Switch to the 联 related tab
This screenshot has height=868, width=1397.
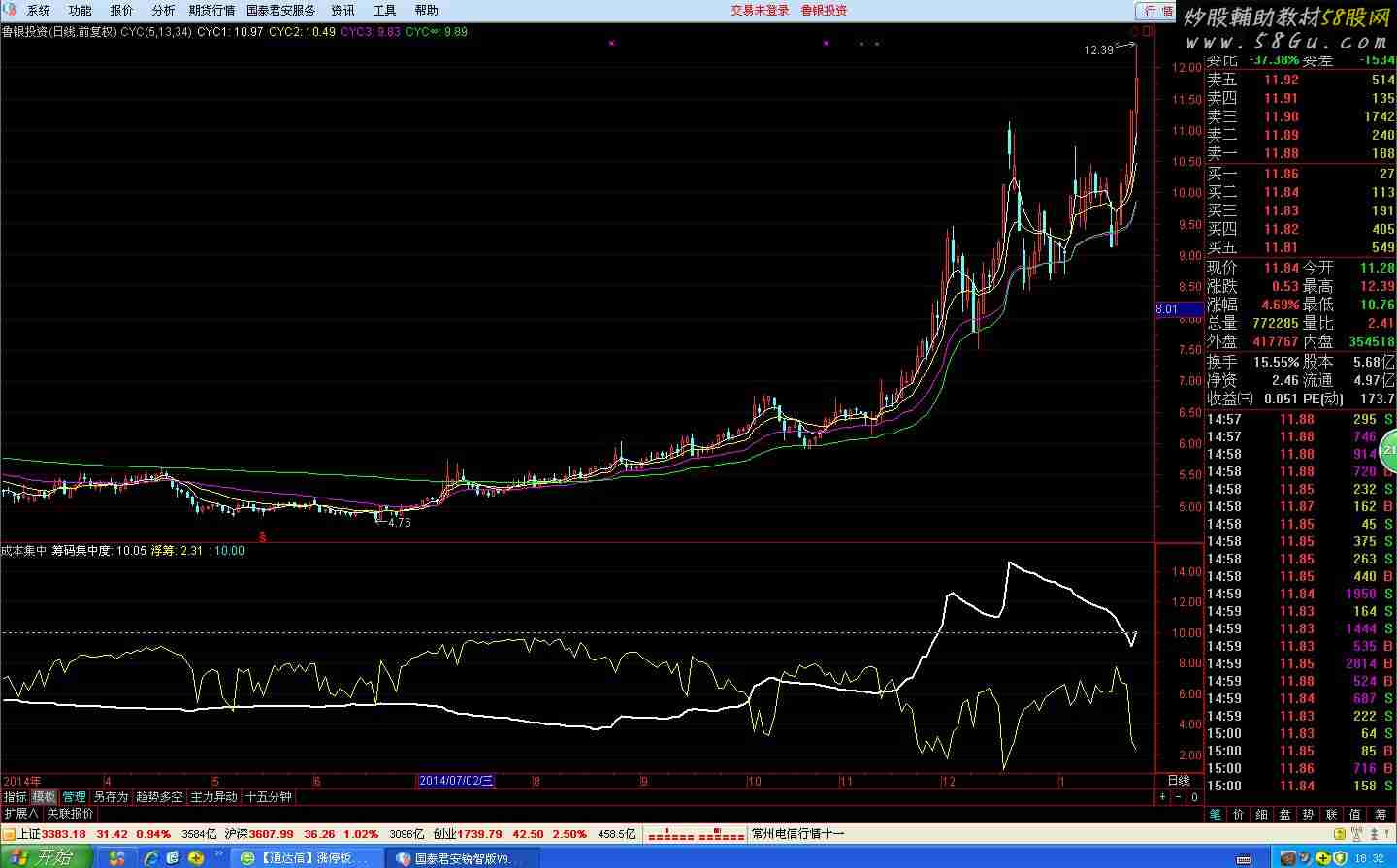pyautogui.click(x=1332, y=815)
